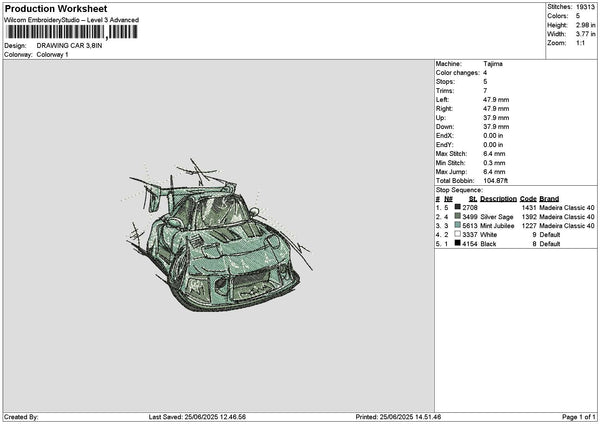Click the 2708 dark thread color swatch
The image size is (600, 424).
(457, 207)
